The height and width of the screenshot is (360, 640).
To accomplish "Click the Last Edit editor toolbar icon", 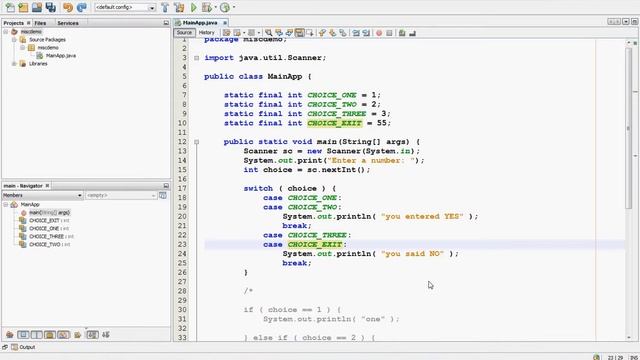I will pos(227,33).
